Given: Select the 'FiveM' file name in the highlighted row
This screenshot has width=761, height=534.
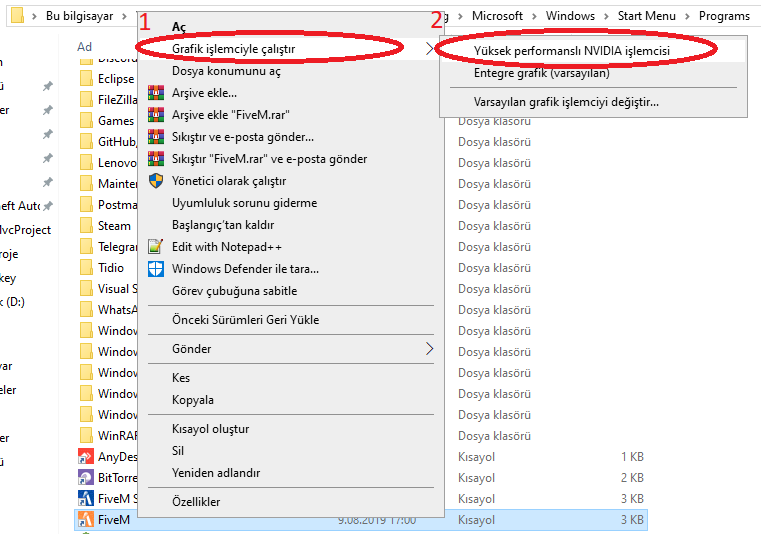Looking at the screenshot, I should pyautogui.click(x=114, y=519).
